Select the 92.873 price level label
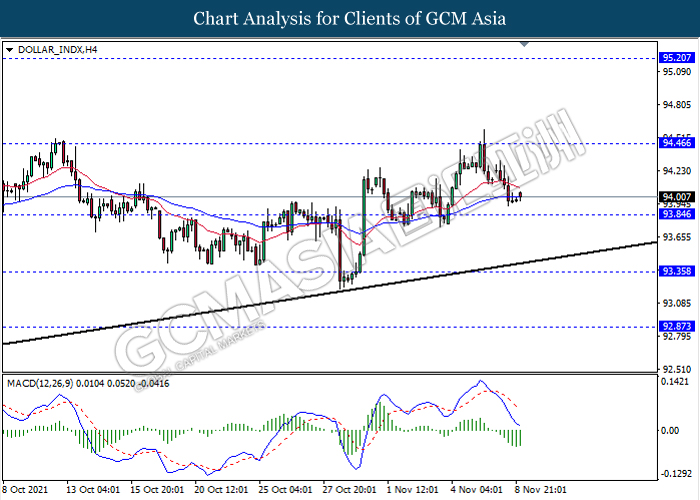Viewport: 700px width, 500px height. [x=677, y=326]
